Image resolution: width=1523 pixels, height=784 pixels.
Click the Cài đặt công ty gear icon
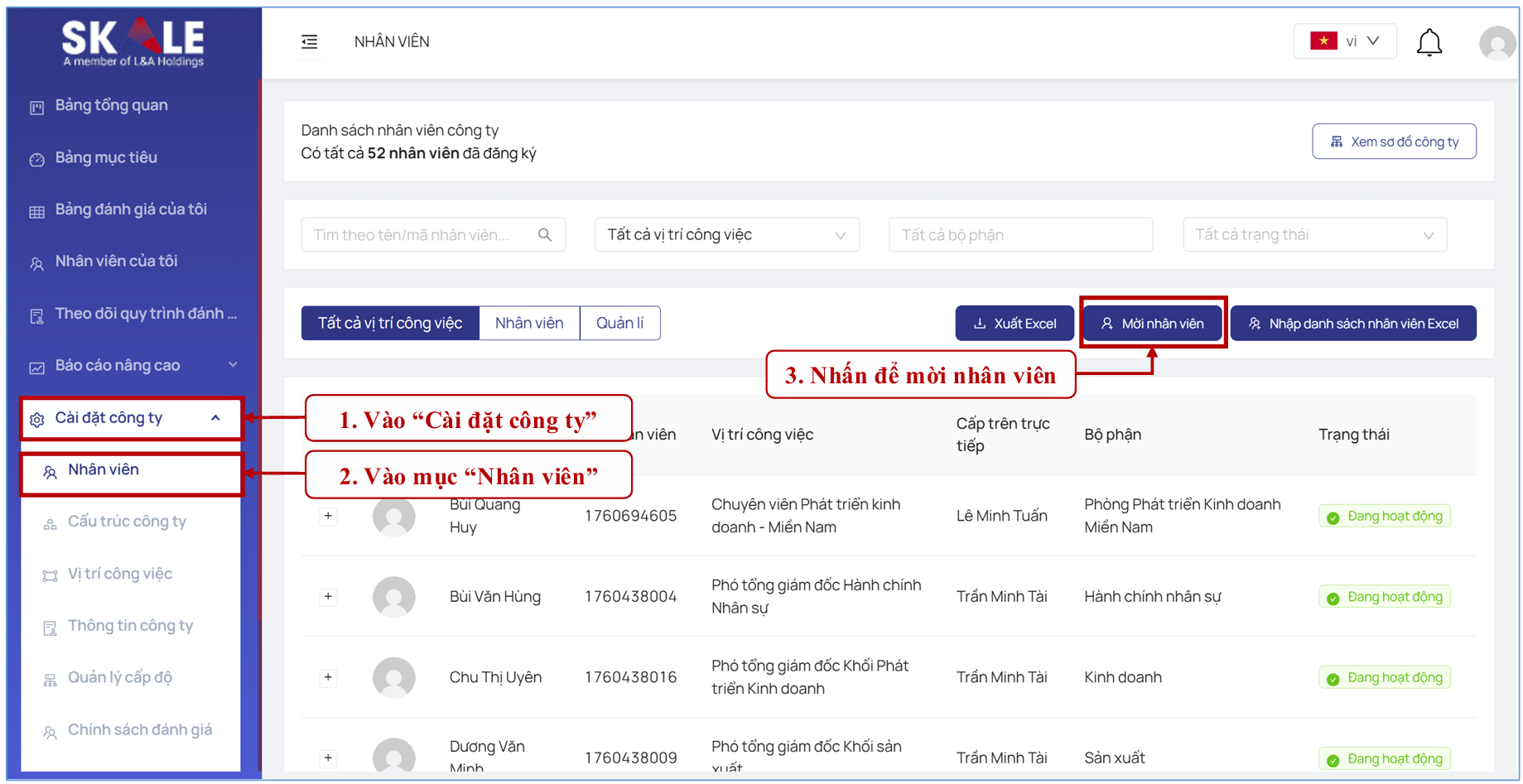[36, 420]
